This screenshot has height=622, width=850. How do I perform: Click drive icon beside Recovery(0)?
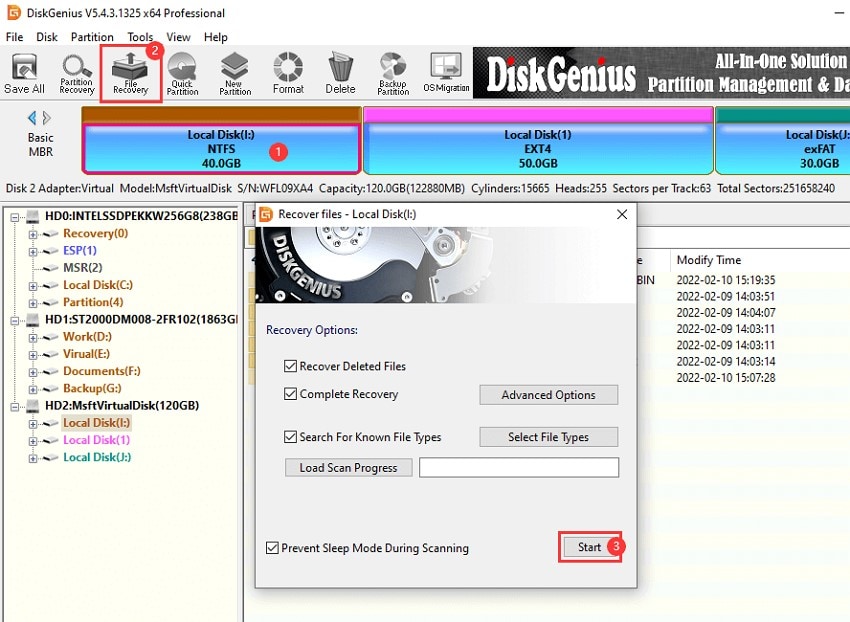pos(51,234)
